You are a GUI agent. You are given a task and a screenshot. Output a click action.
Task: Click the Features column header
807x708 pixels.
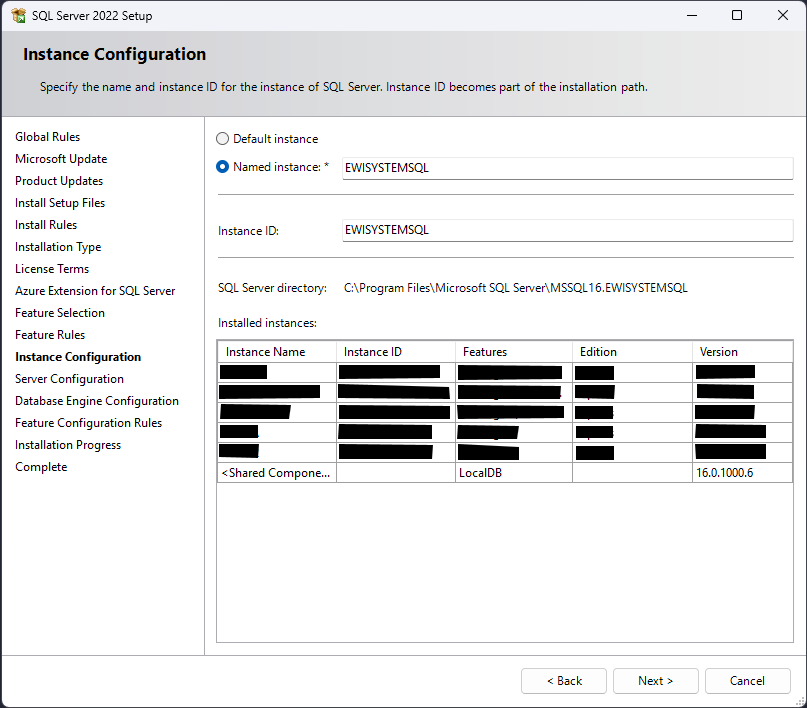[513, 352]
